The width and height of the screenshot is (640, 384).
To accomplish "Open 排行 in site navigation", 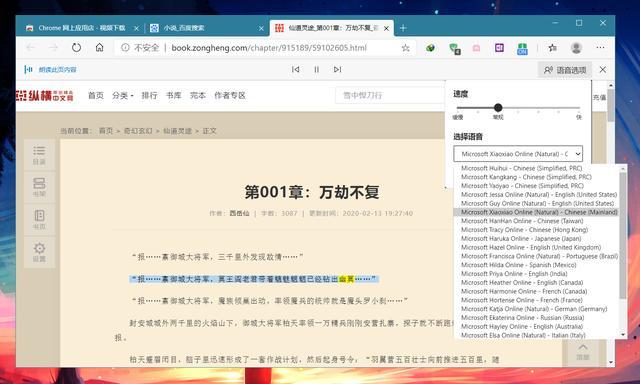I will pos(149,95).
